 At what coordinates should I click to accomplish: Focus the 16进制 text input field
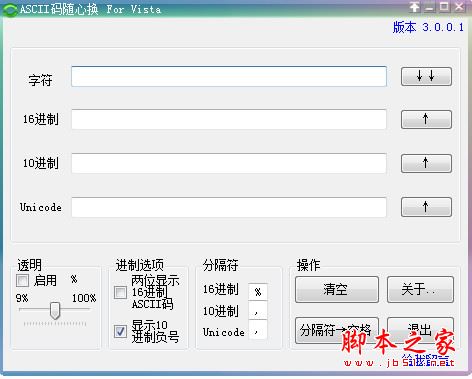[229, 119]
